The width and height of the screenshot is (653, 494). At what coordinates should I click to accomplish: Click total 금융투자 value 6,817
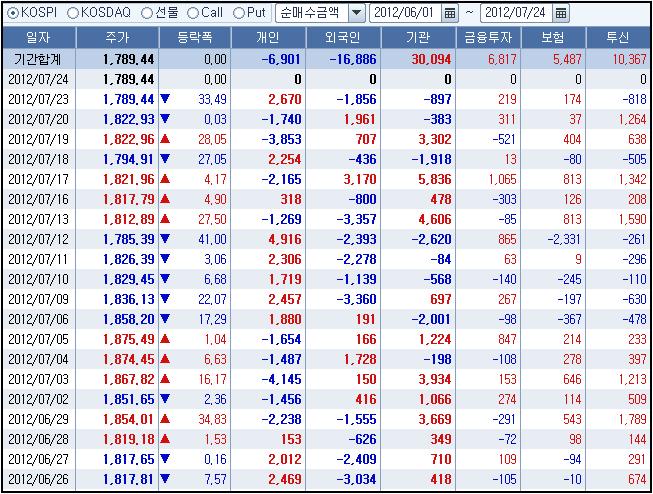(502, 59)
